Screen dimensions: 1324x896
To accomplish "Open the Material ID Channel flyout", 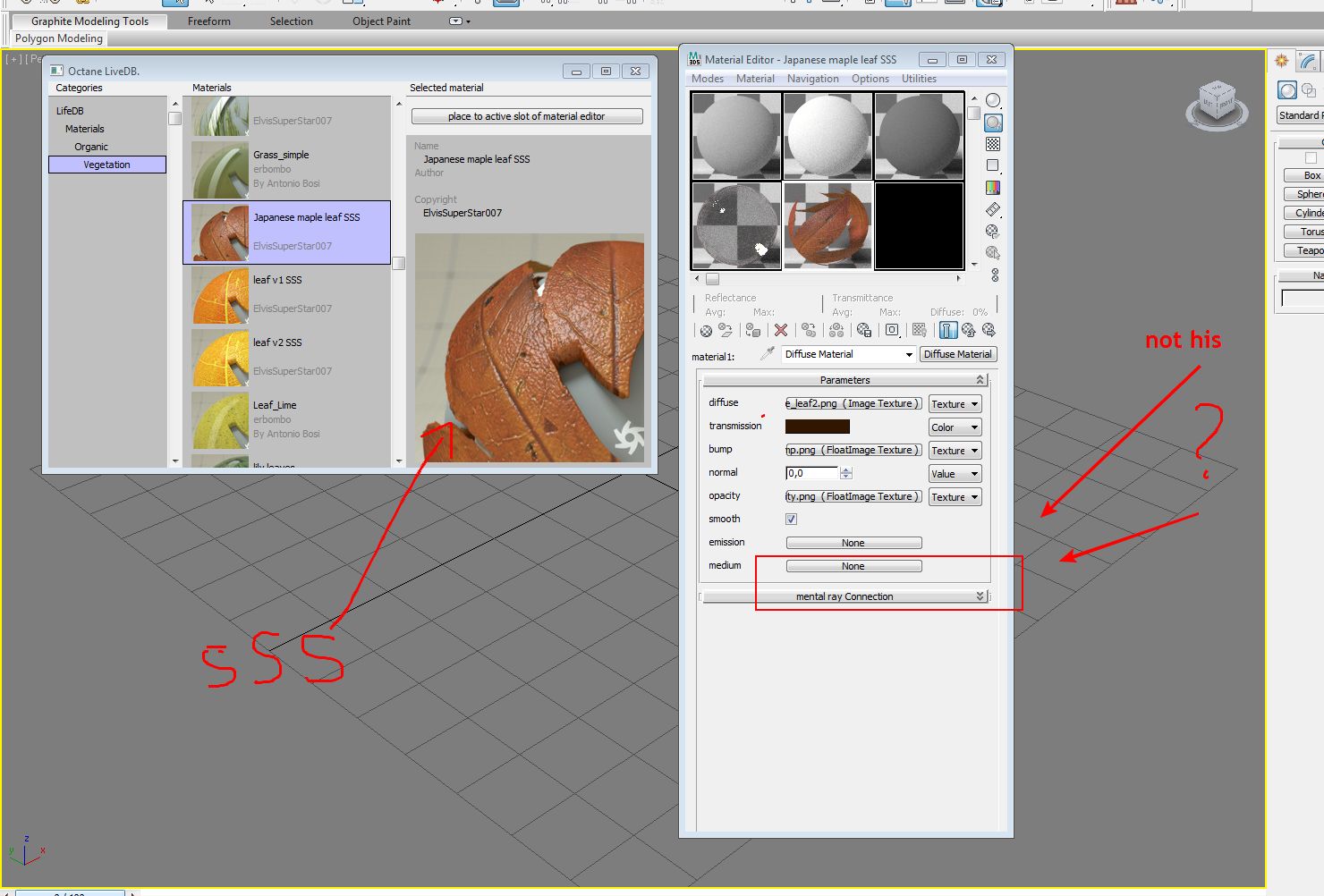I will point(892,331).
